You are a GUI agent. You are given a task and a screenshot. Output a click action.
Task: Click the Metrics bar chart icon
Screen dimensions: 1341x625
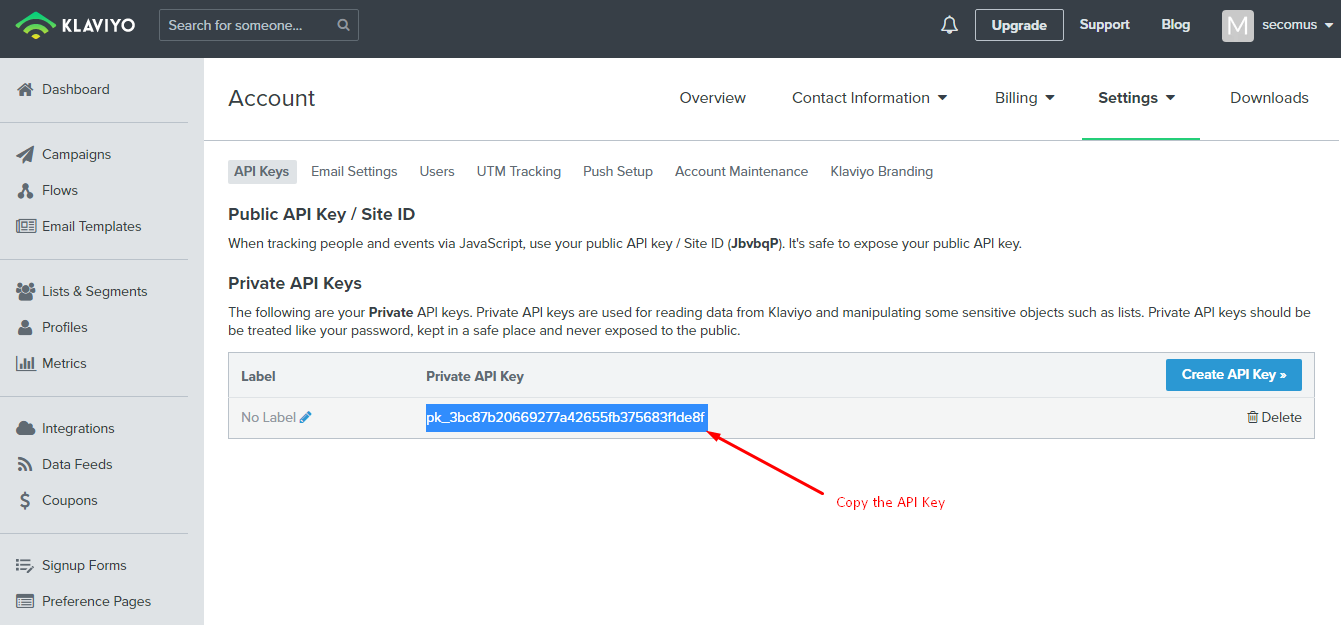(x=26, y=363)
